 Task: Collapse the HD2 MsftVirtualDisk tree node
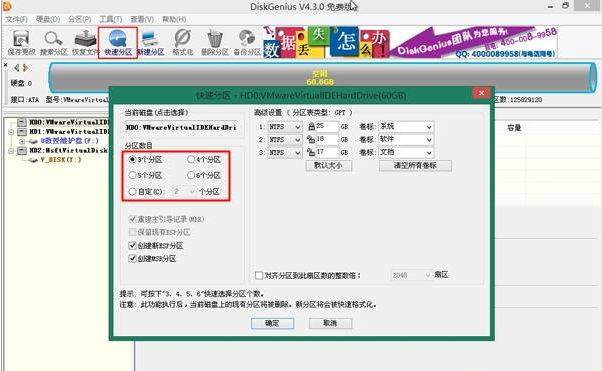pos(11,151)
